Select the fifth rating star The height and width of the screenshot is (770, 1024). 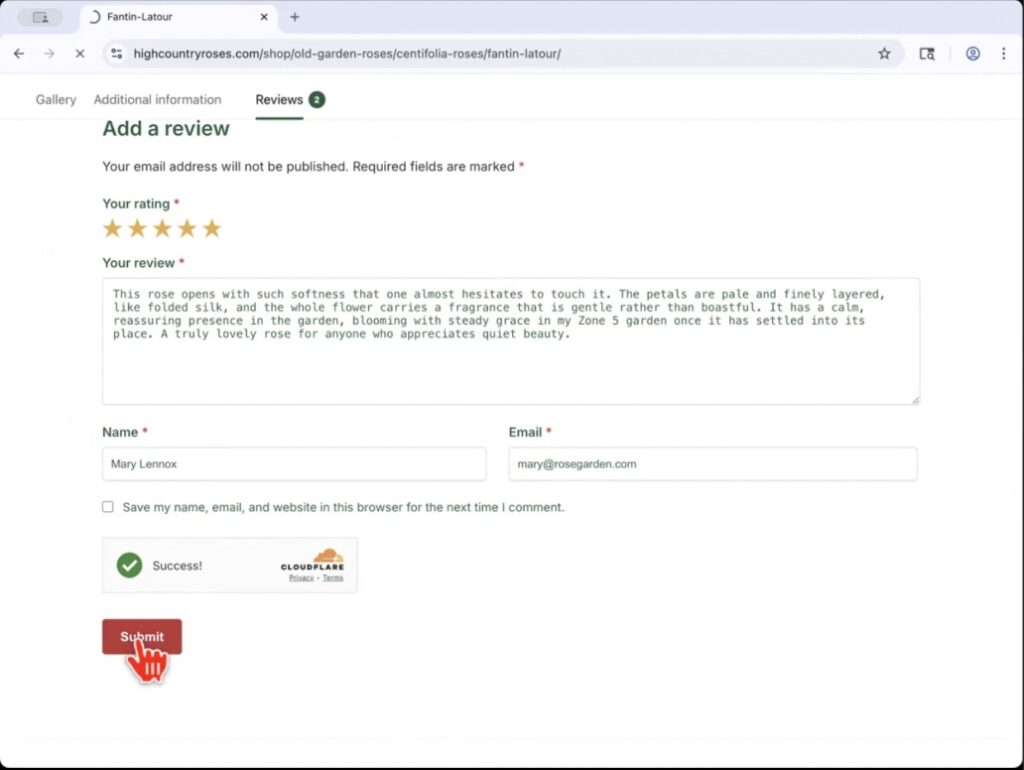click(x=211, y=229)
